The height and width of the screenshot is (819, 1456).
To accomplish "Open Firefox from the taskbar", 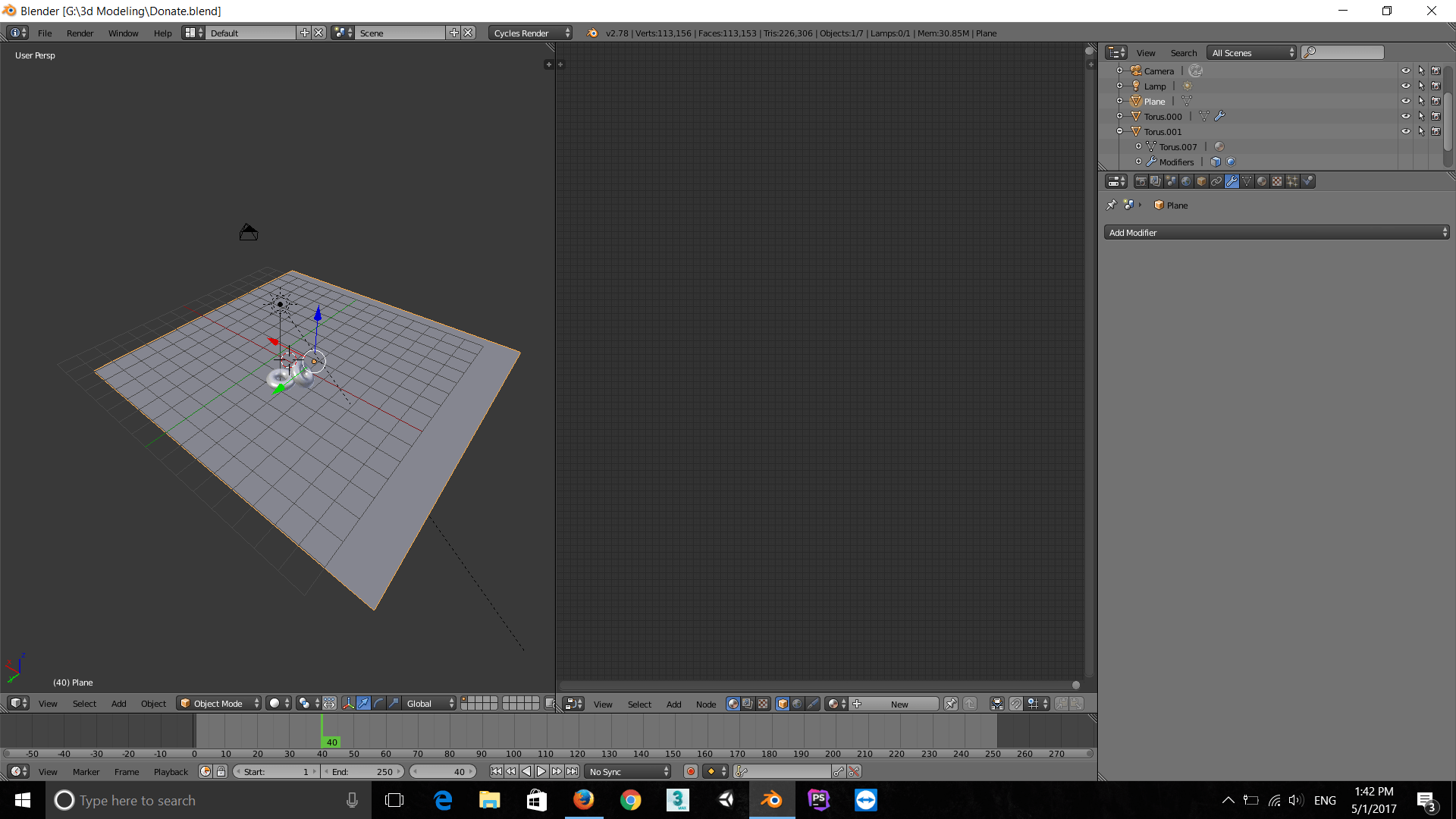I will [x=583, y=800].
